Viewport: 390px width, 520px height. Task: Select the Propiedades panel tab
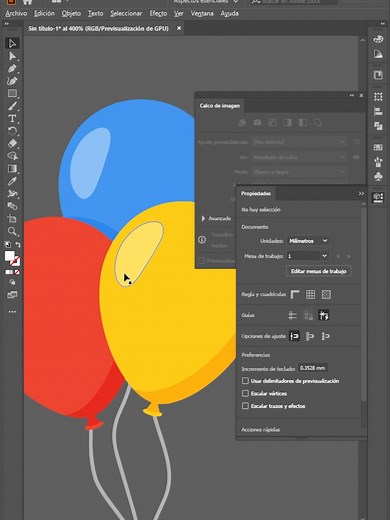(x=256, y=194)
